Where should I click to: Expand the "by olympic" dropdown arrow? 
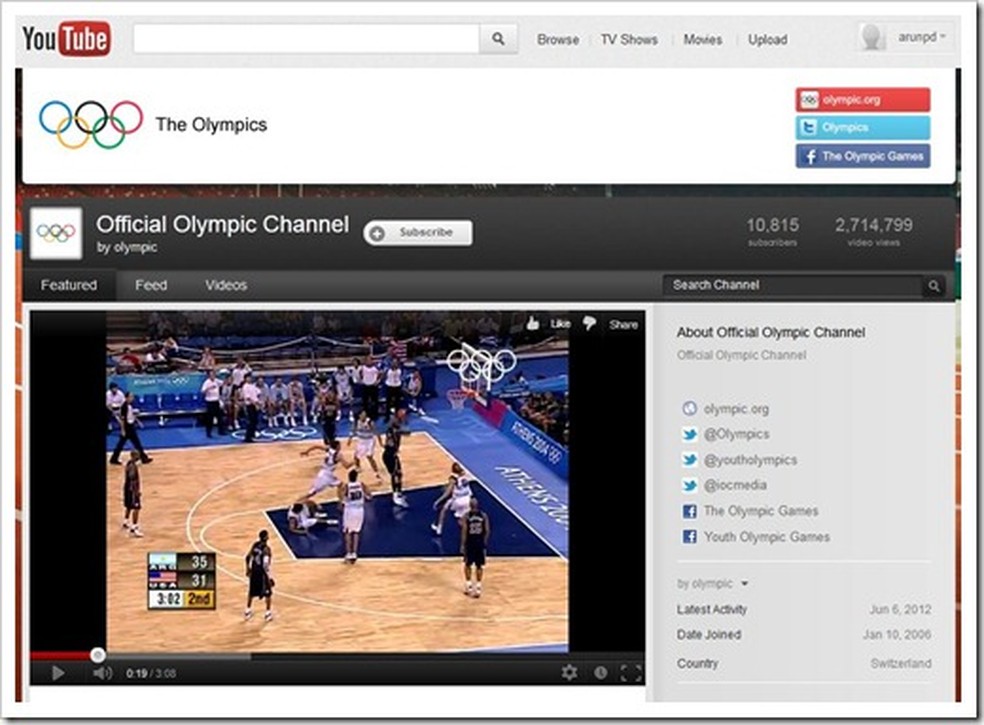[x=744, y=584]
